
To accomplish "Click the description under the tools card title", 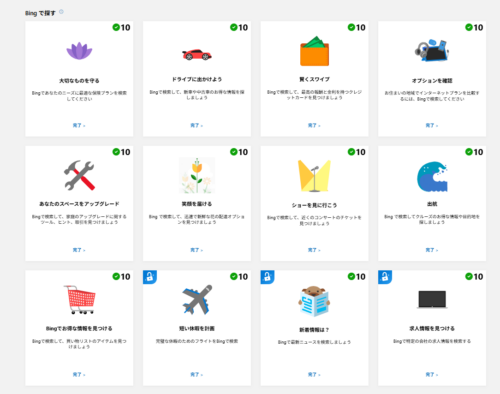I will (79, 219).
